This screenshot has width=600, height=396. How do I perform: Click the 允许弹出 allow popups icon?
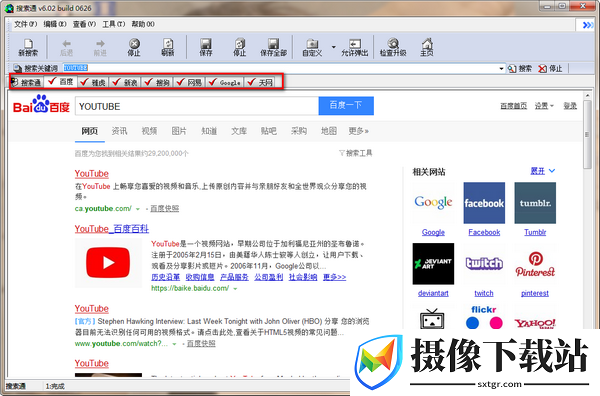pos(354,47)
